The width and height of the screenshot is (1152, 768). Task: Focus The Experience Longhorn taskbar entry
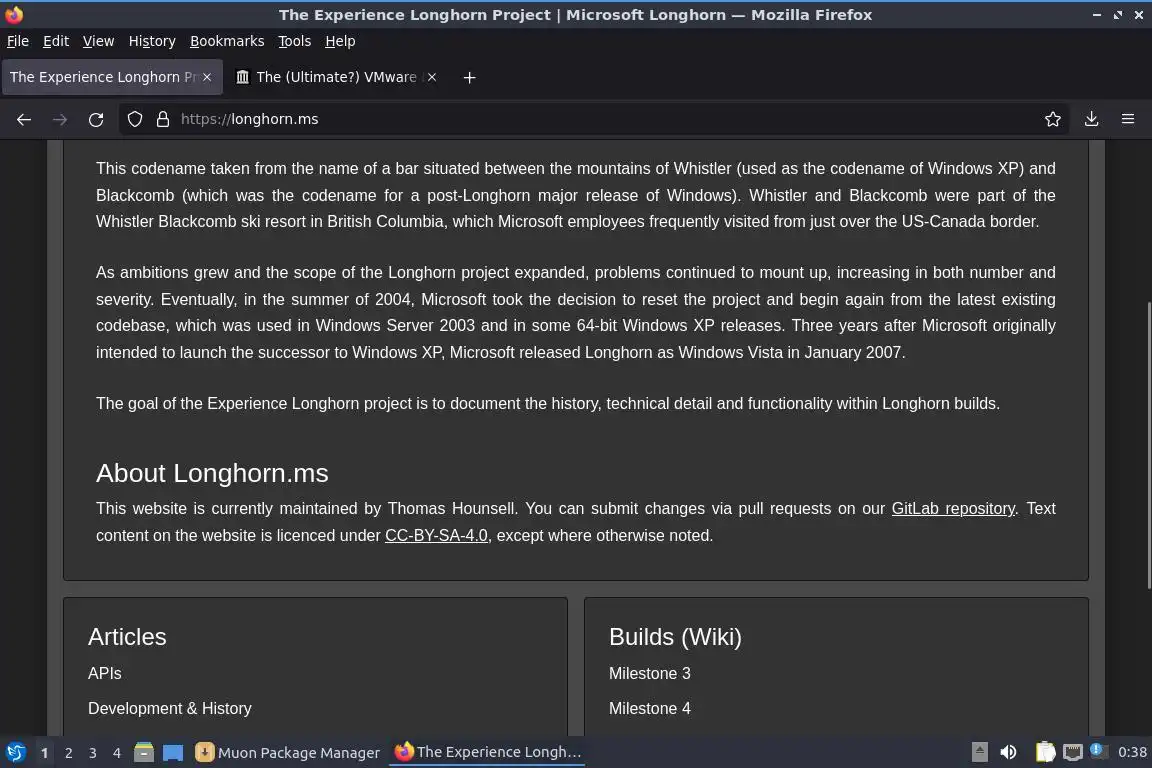tap(487, 752)
